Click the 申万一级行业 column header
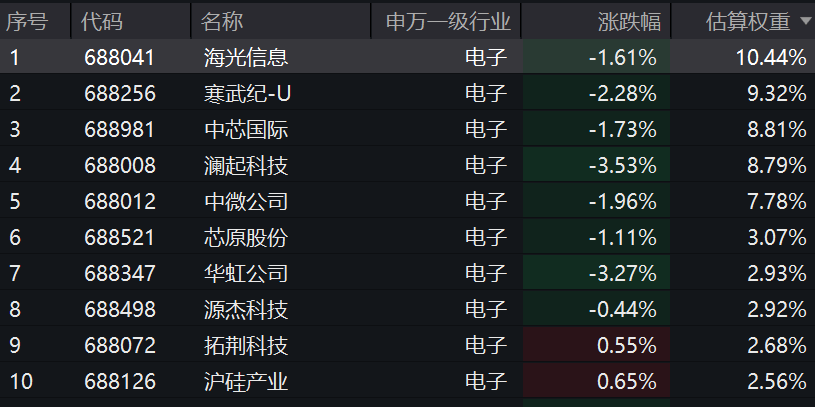815x407 pixels. click(448, 21)
